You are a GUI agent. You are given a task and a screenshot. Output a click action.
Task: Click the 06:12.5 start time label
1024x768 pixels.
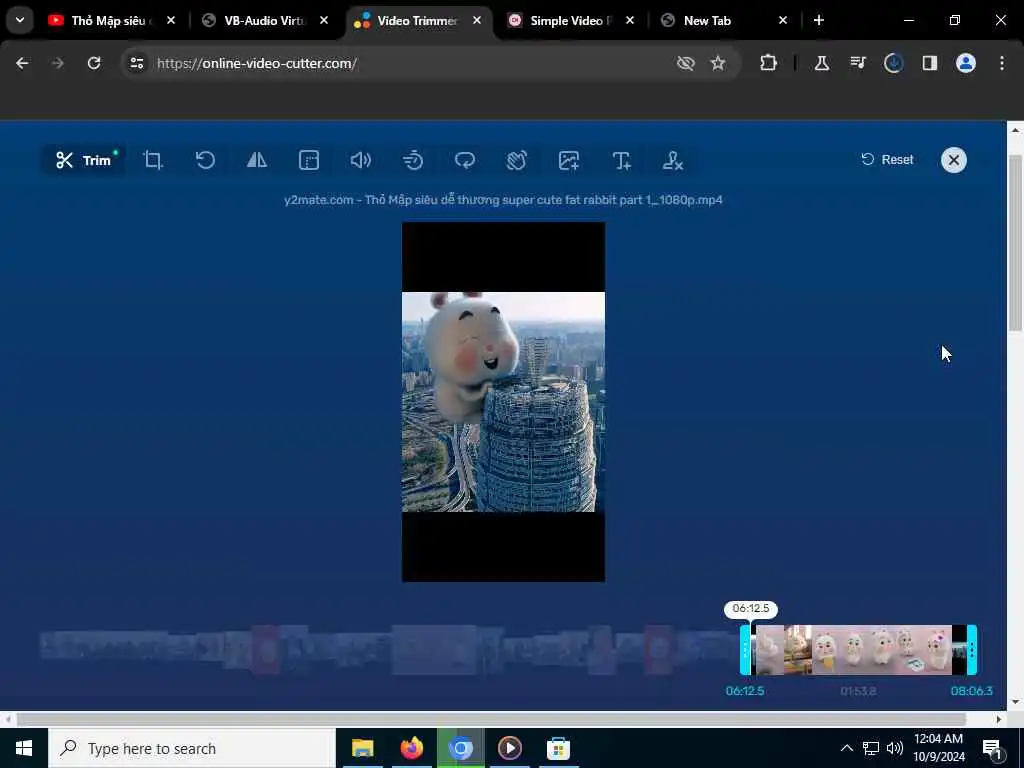point(745,691)
